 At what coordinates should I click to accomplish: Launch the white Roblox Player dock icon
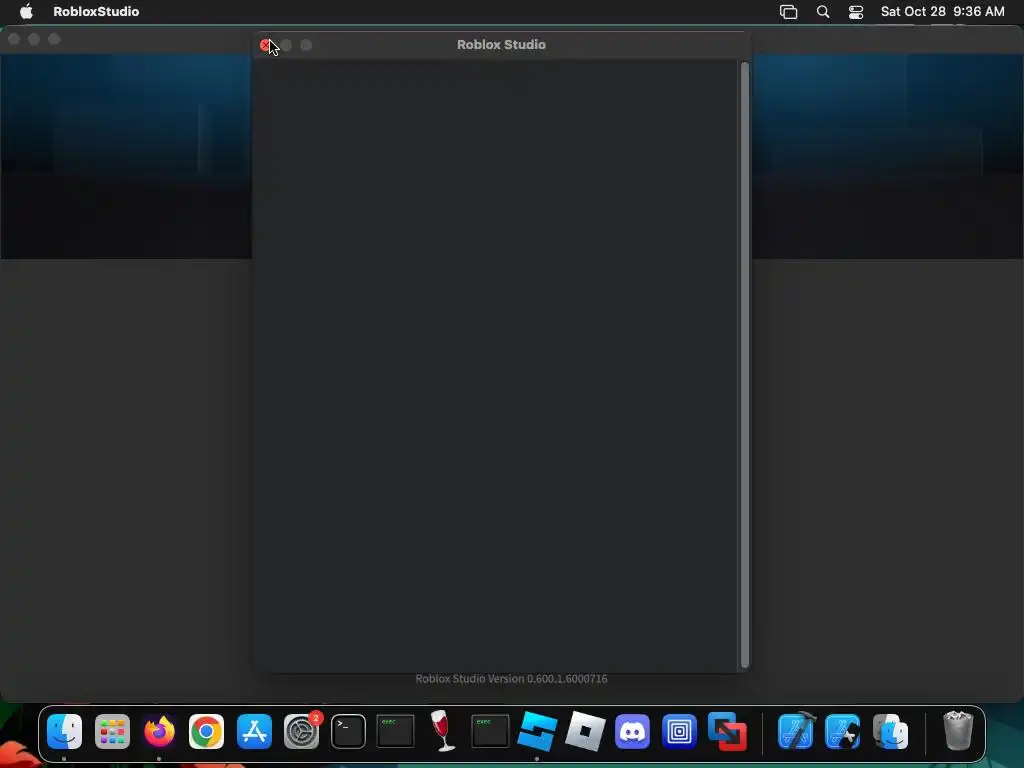585,731
